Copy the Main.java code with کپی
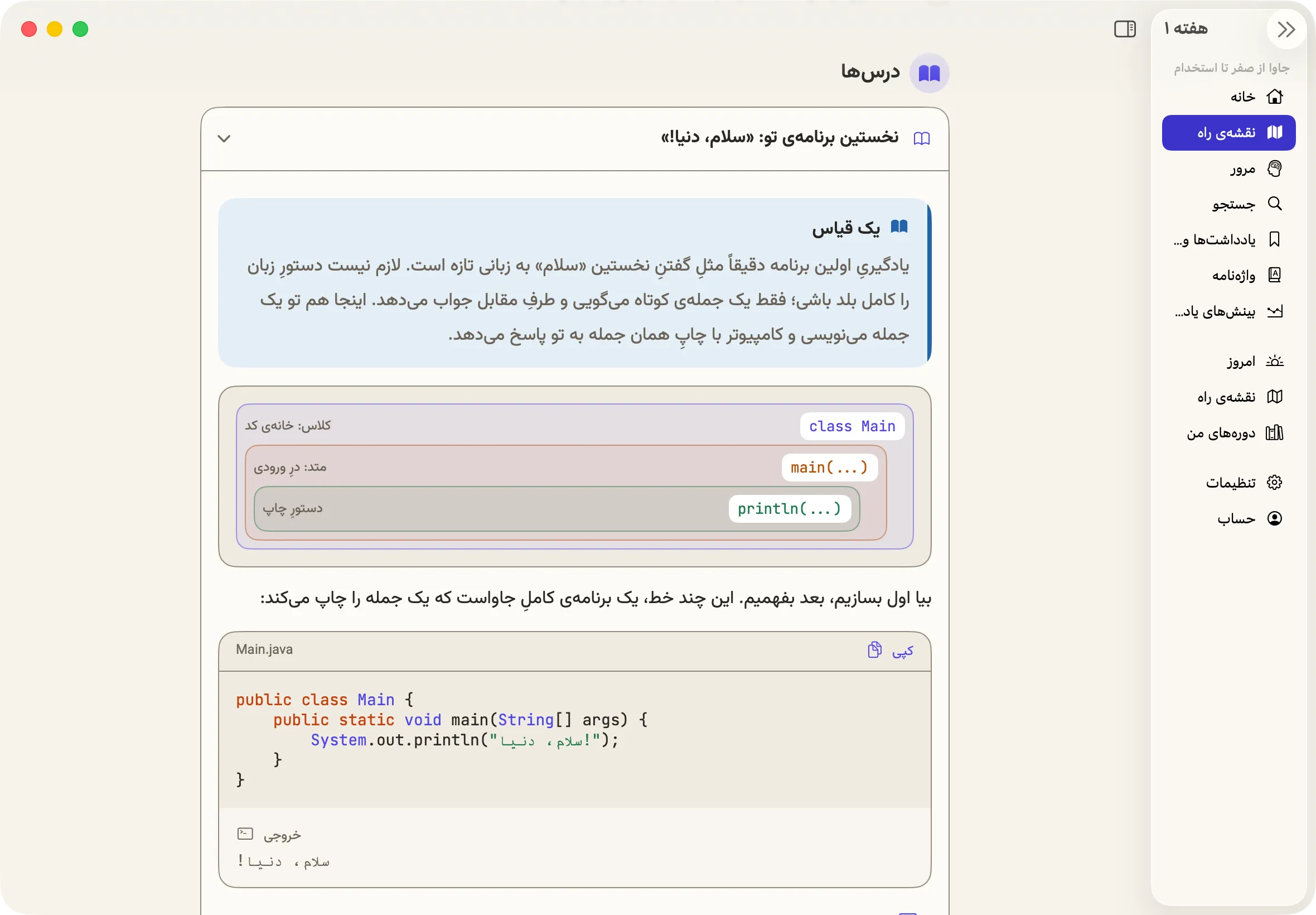Screen dimensions: 1316x915 892,651
